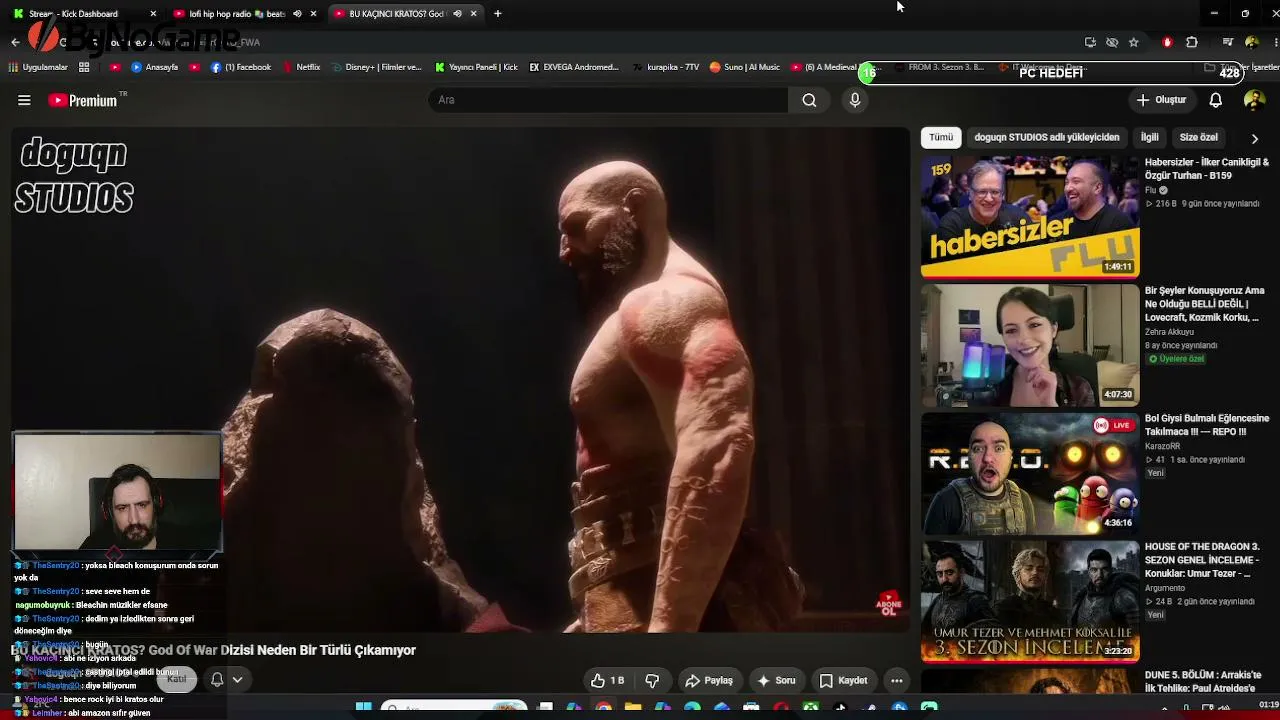This screenshot has height=720, width=1280.
Task: Select the Tümü filter chip
Action: tap(941, 138)
